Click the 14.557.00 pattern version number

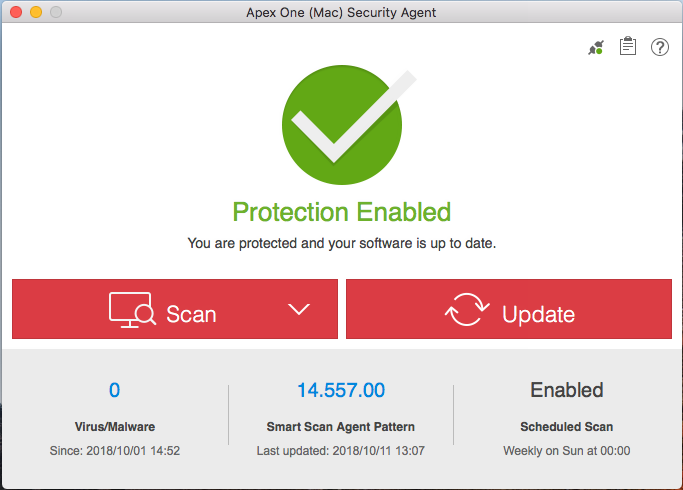[x=341, y=390]
